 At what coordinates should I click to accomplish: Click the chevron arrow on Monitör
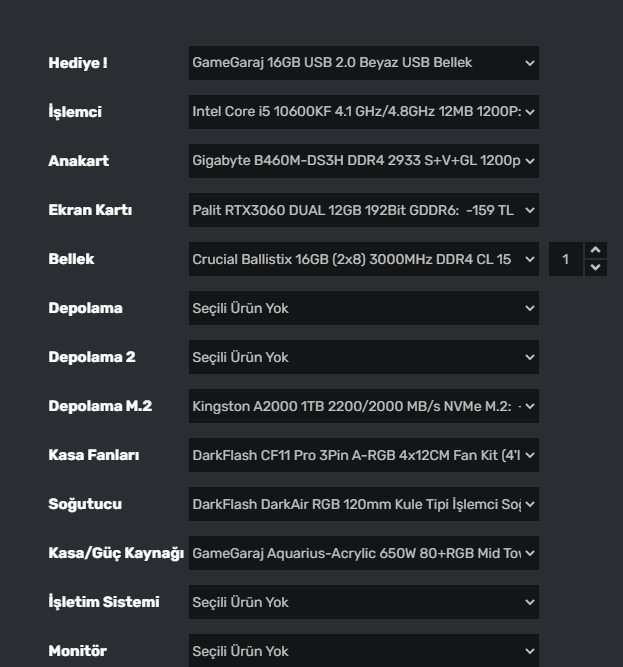529,651
